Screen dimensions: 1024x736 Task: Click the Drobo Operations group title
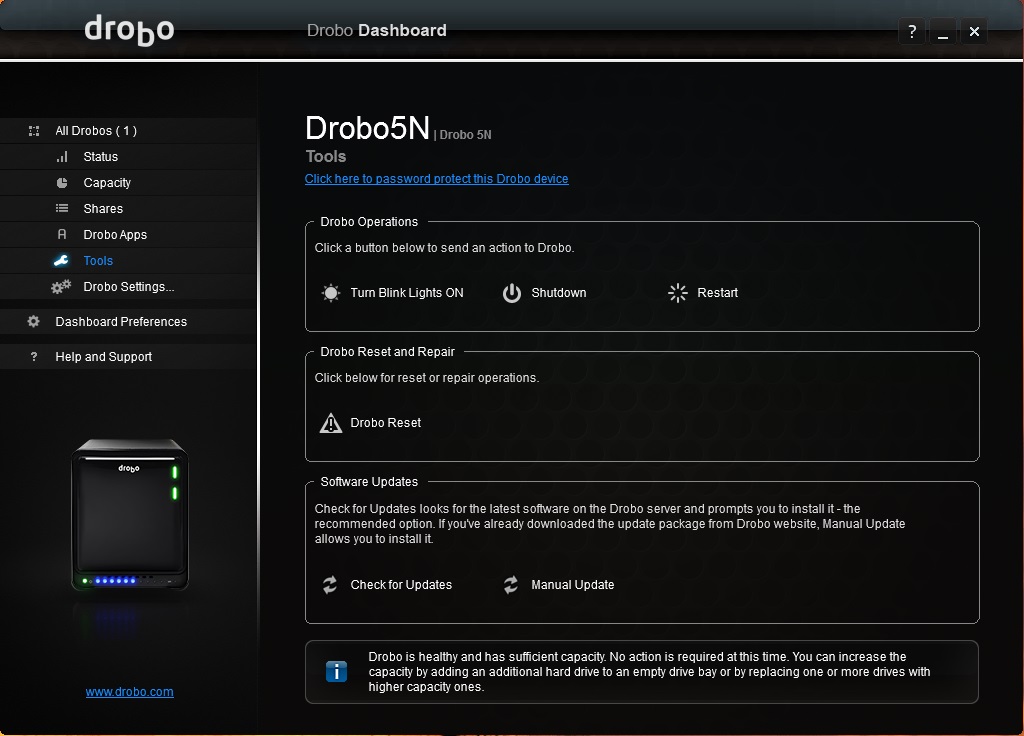369,222
